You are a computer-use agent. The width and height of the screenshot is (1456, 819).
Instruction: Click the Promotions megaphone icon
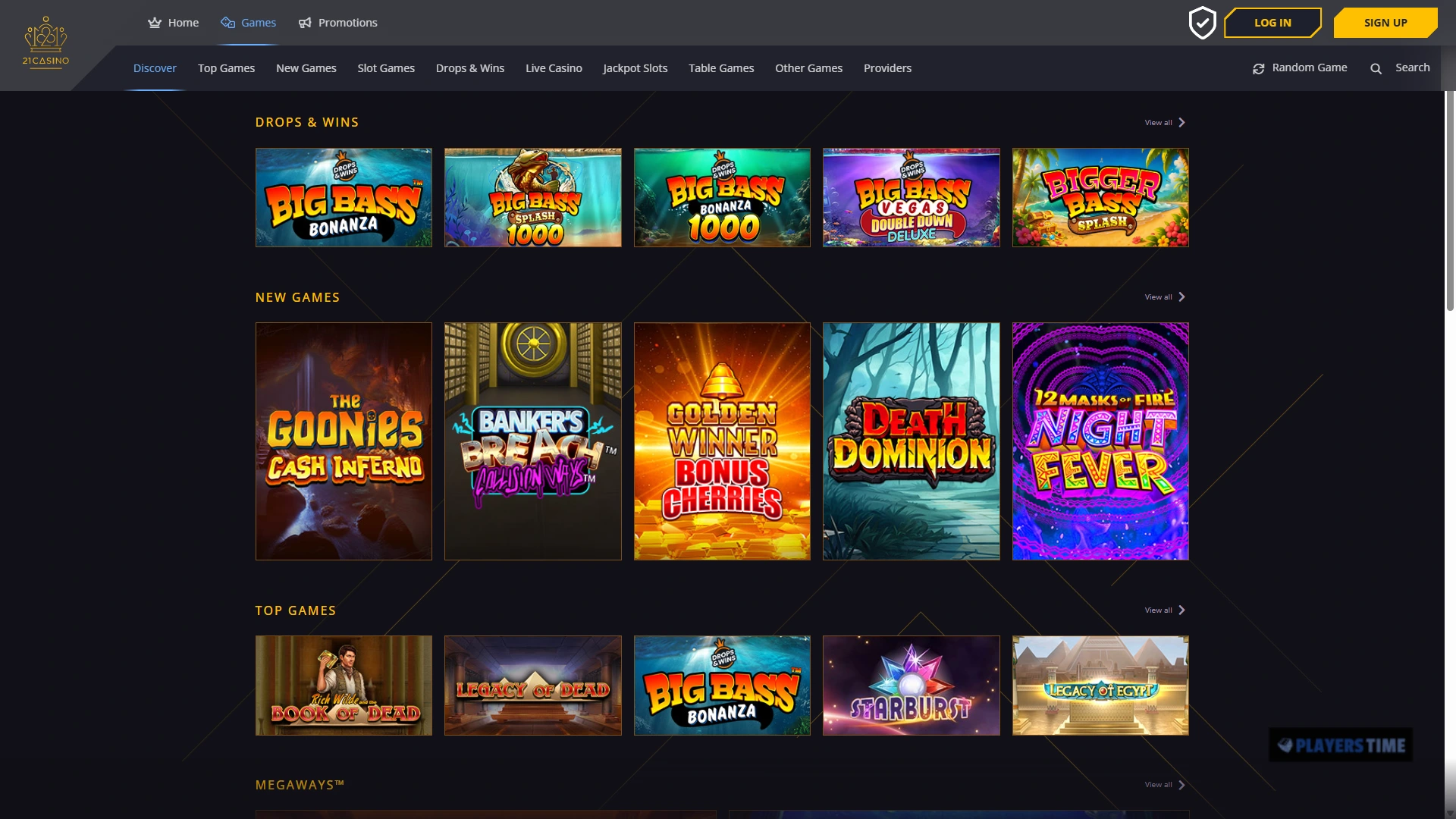(305, 23)
